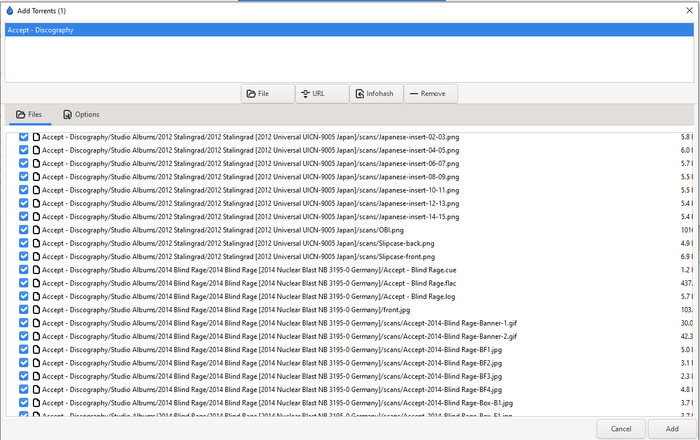Toggle the Blind Rage.cue checkbox

[24, 270]
